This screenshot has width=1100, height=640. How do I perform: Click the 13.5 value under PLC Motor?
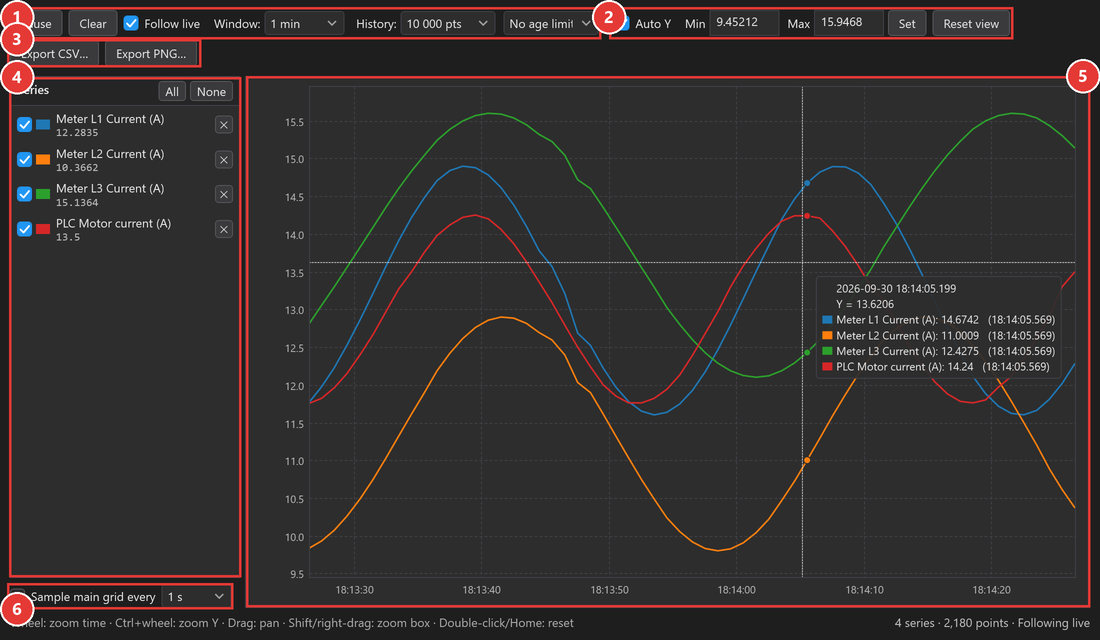point(68,237)
